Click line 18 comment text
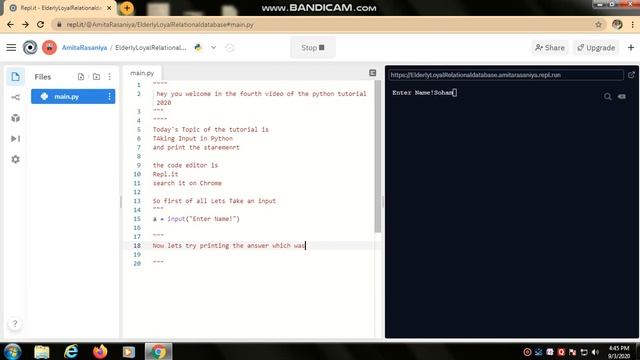The height and width of the screenshot is (360, 640). click(x=229, y=246)
